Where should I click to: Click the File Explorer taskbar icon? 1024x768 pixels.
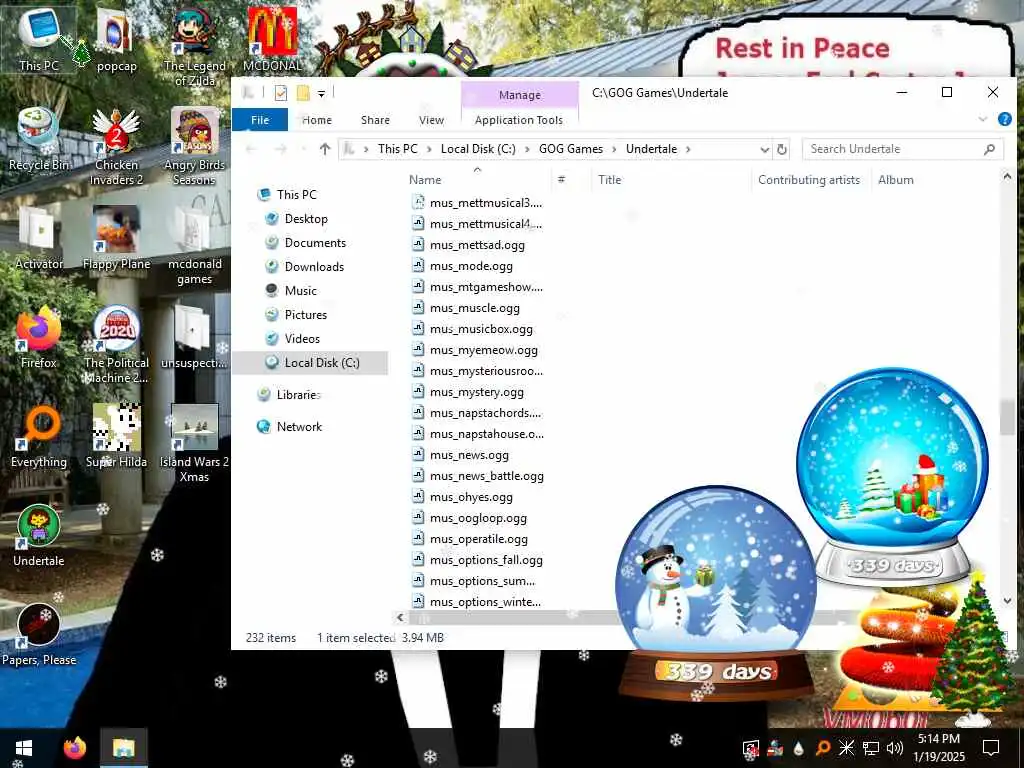click(123, 748)
